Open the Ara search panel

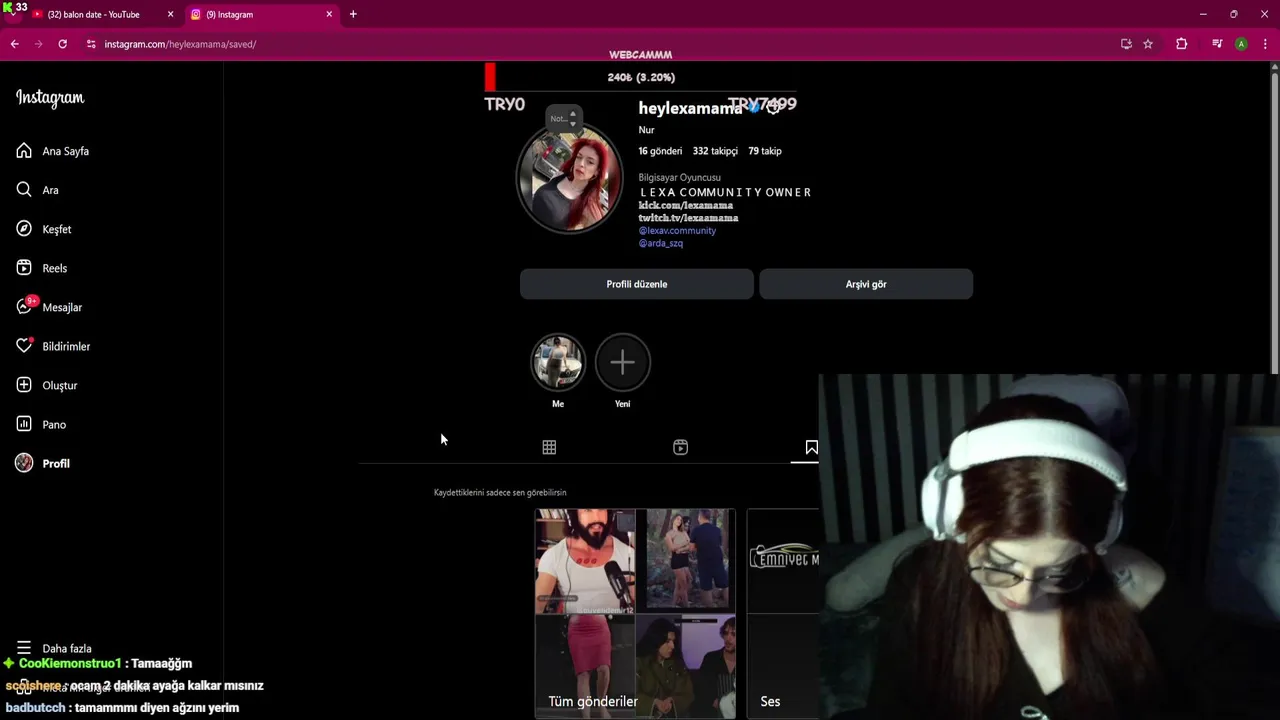click(x=37, y=190)
